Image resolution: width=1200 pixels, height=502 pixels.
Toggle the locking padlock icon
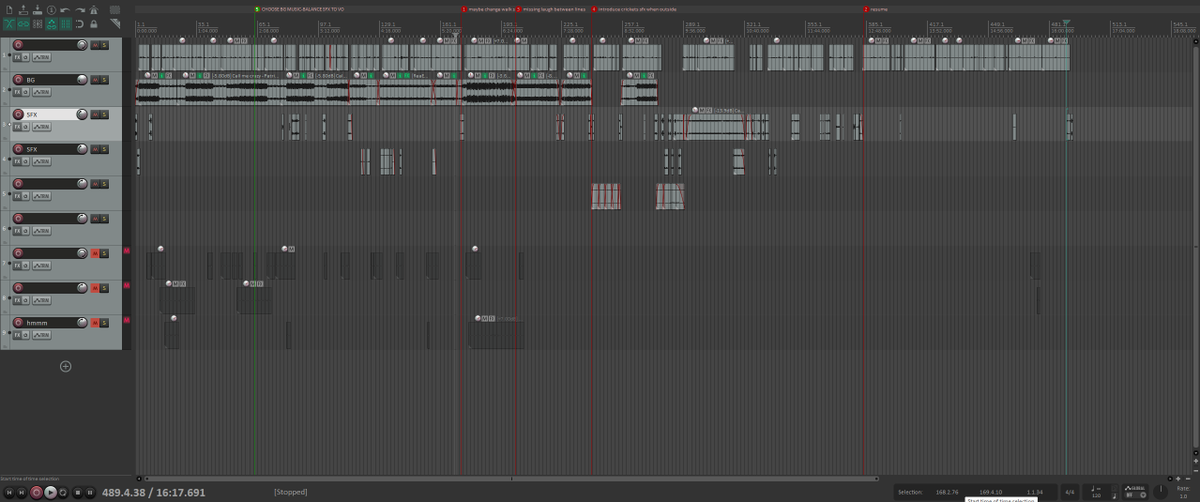coord(94,24)
